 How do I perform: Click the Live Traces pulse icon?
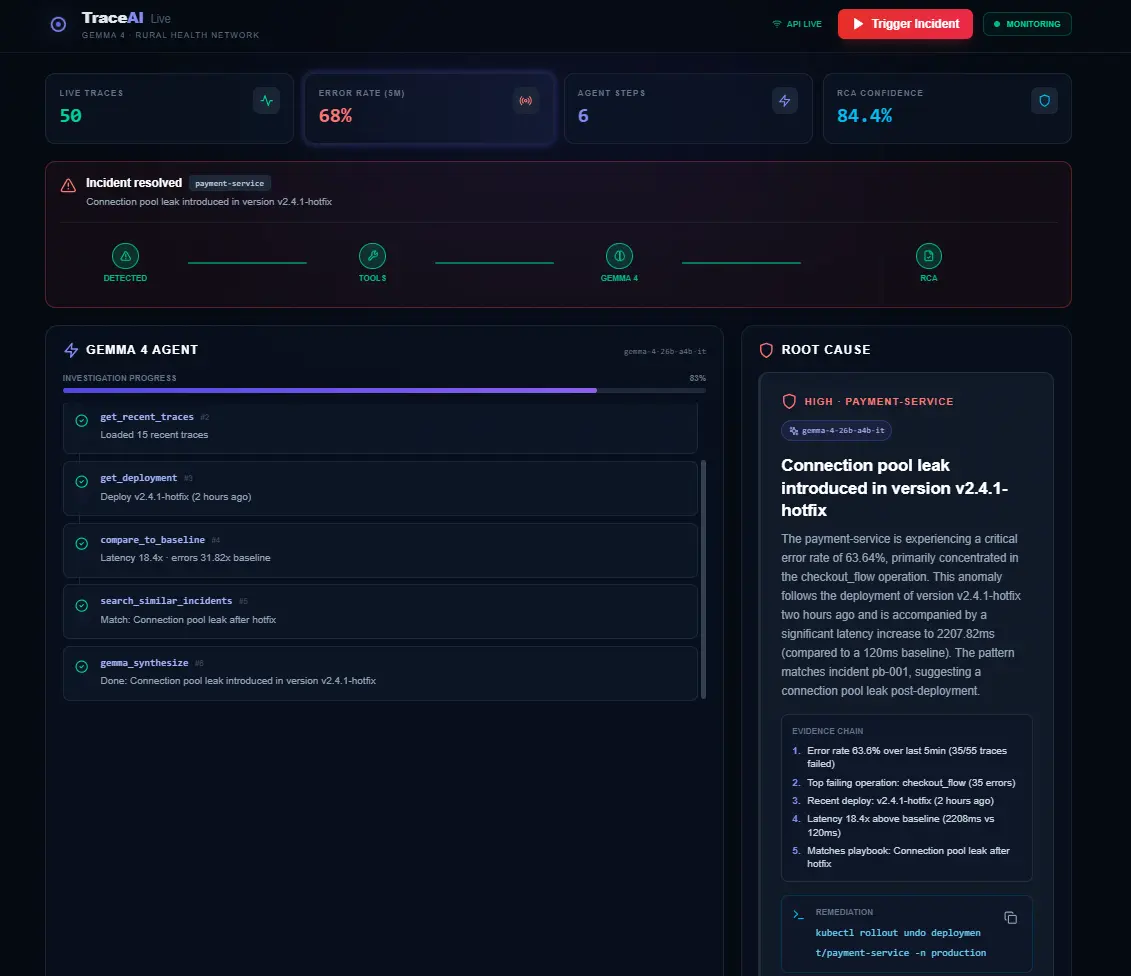tap(266, 101)
